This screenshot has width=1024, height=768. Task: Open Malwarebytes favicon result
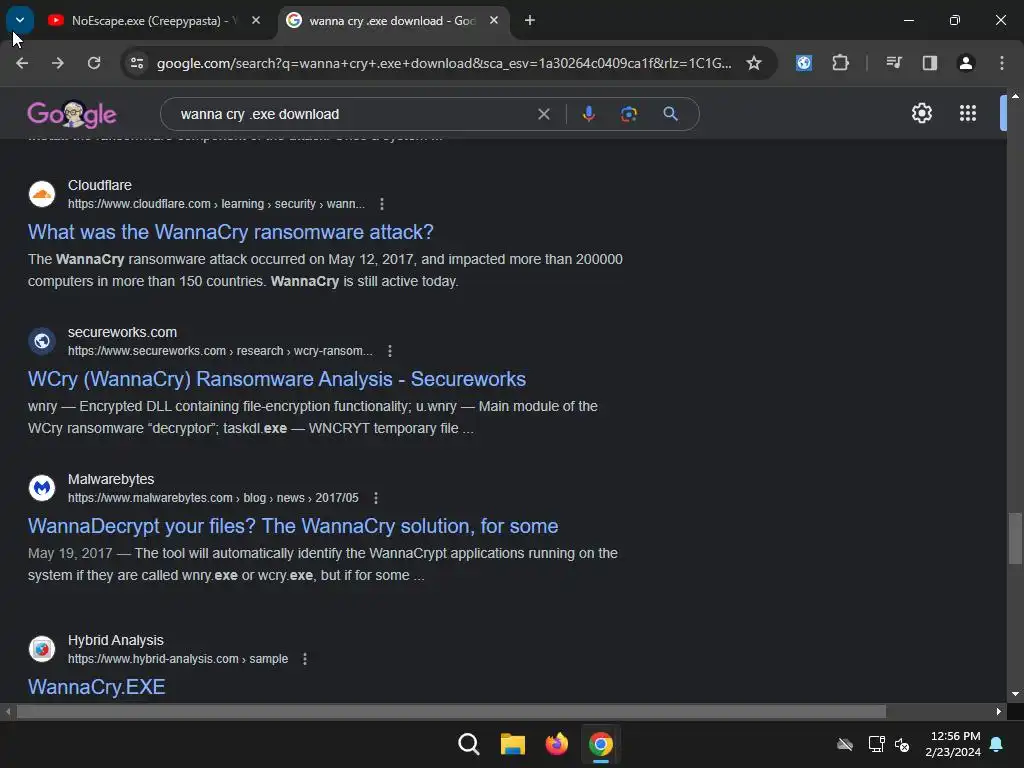click(42, 488)
